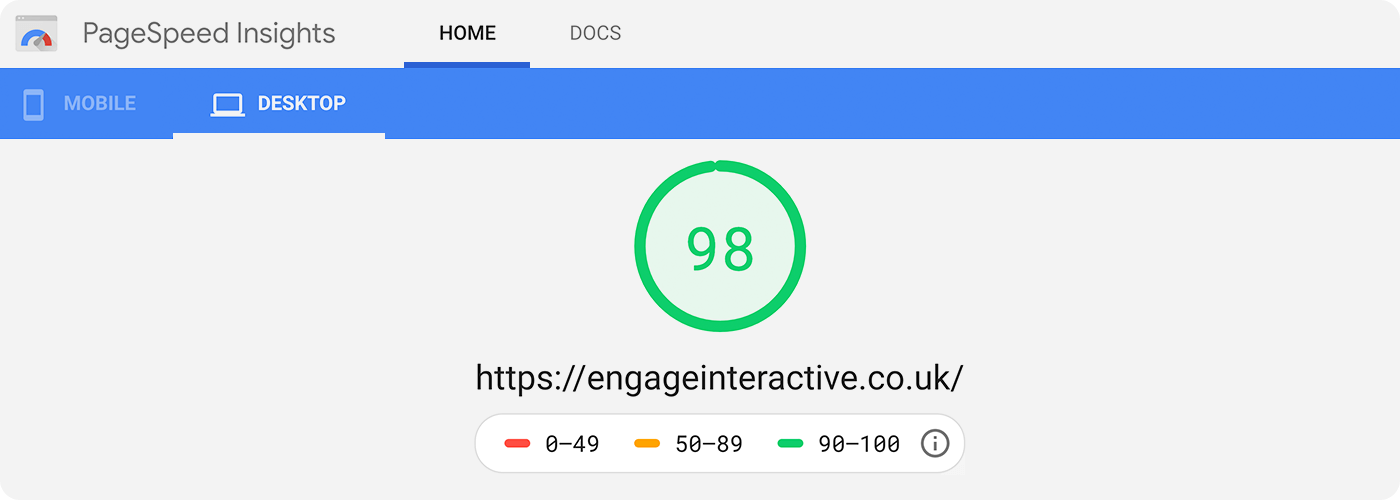Image resolution: width=1400 pixels, height=500 pixels.
Task: Click the PageSpeed Insights title text
Action: 209,34
